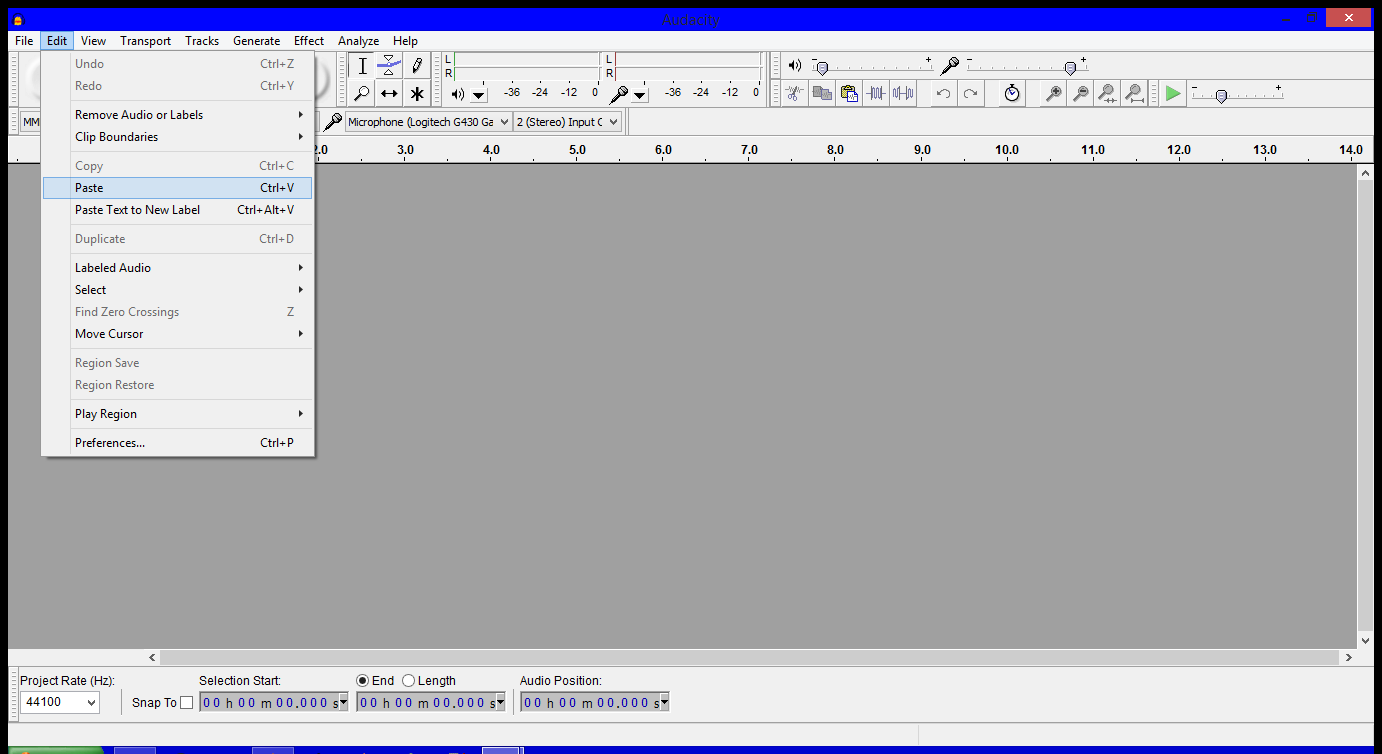
Task: Open the 2 (Stereo) Input channels dropdown
Action: (x=567, y=122)
